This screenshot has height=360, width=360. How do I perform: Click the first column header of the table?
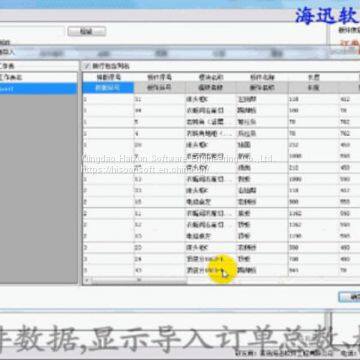[x=108, y=77]
